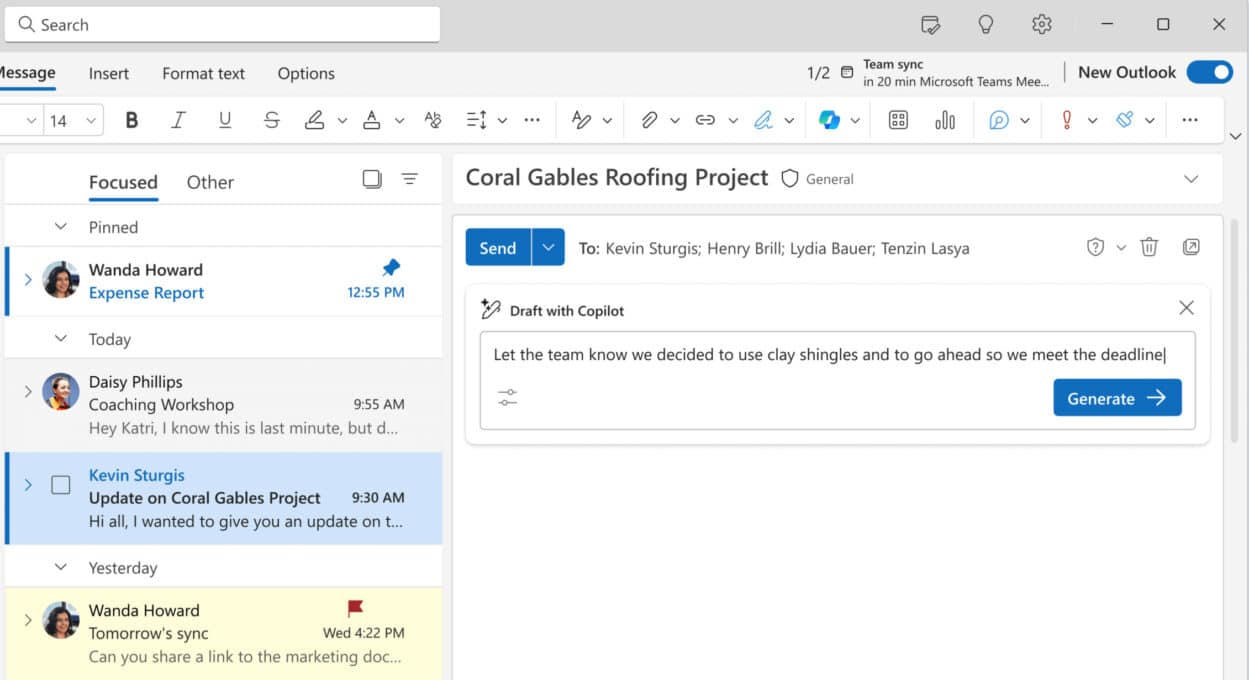The width and height of the screenshot is (1249, 680).
Task: Send the email with the Send button
Action: (498, 247)
